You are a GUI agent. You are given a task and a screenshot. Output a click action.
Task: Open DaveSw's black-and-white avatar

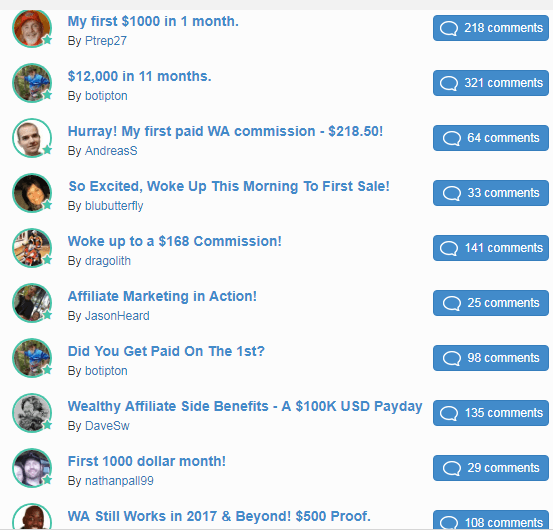(32, 413)
